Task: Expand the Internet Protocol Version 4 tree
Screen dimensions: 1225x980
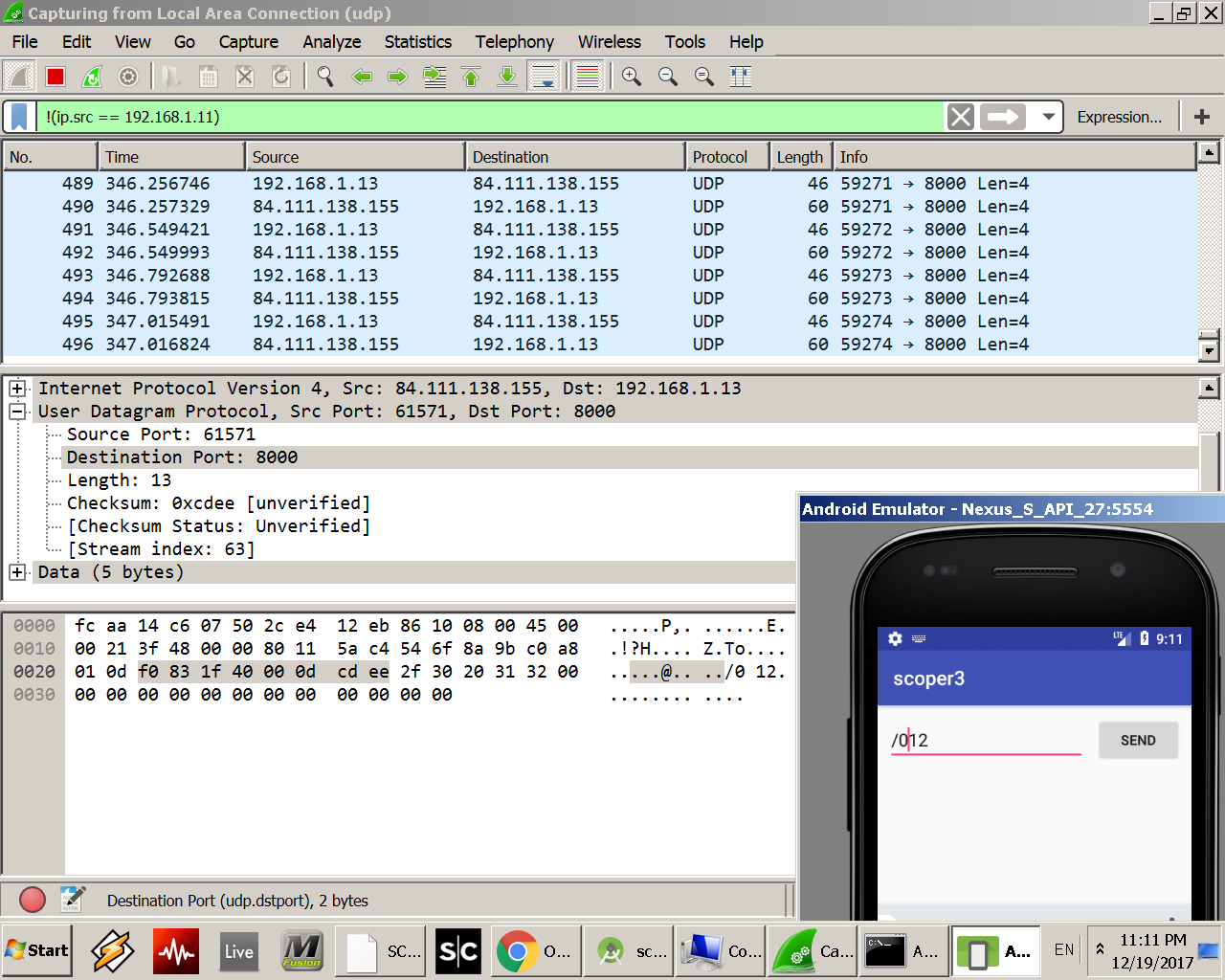Action: [x=17, y=389]
